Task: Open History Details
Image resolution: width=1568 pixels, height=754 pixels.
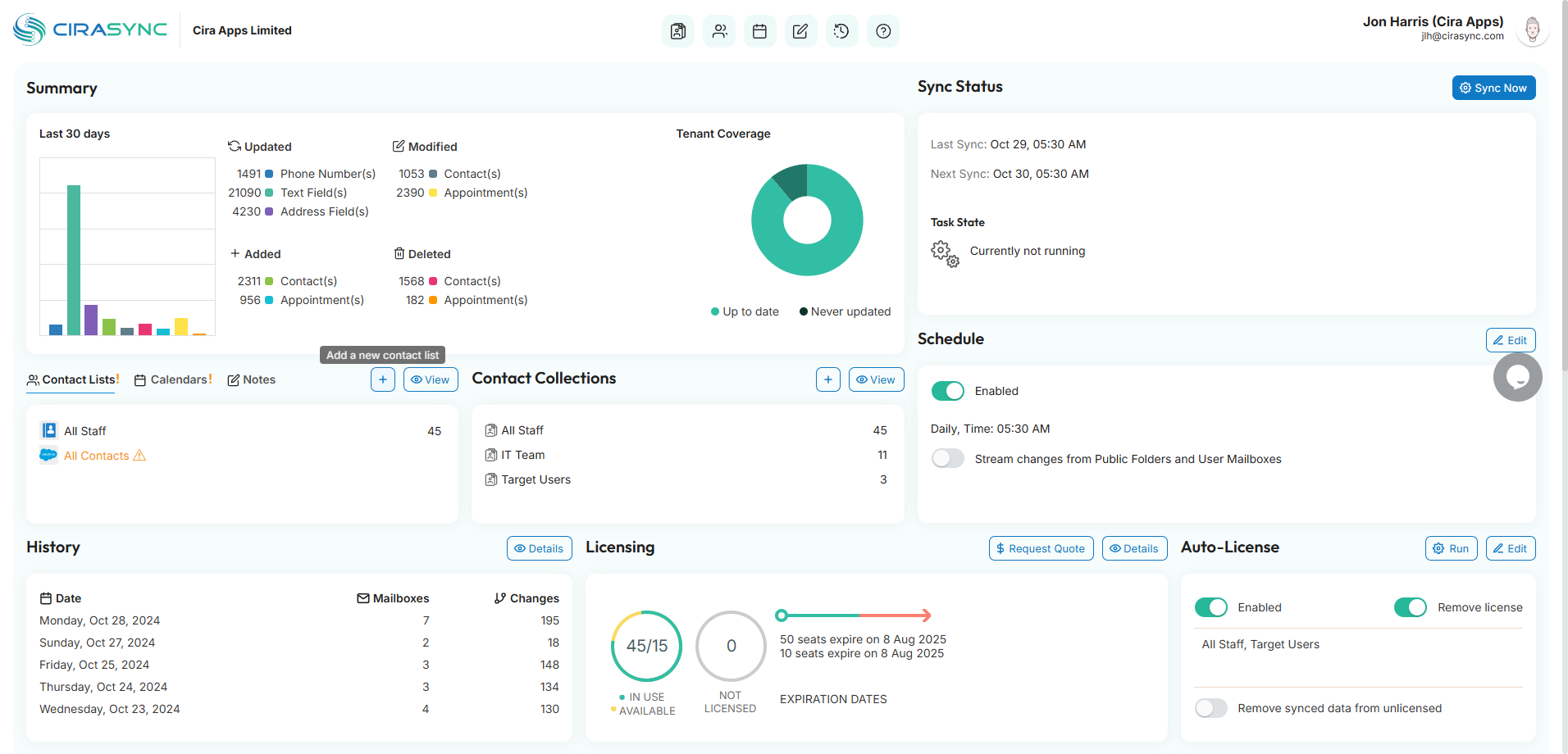Action: 539,548
